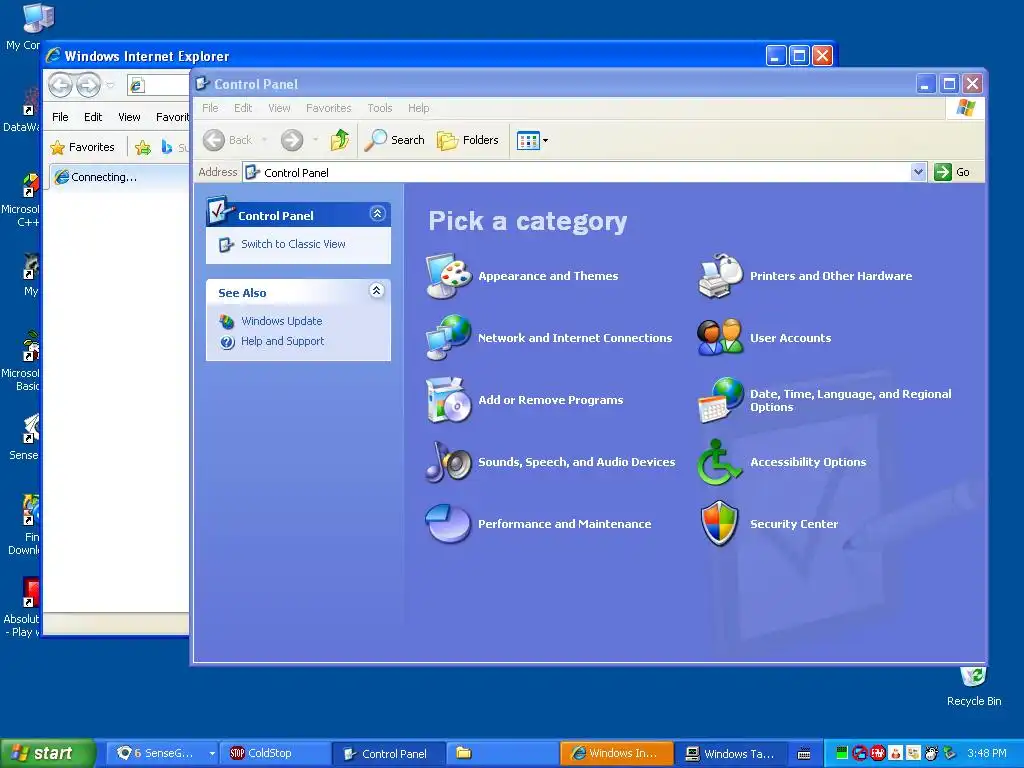The height and width of the screenshot is (768, 1024).
Task: Click the Windows Update icon in See Also
Action: tap(227, 321)
